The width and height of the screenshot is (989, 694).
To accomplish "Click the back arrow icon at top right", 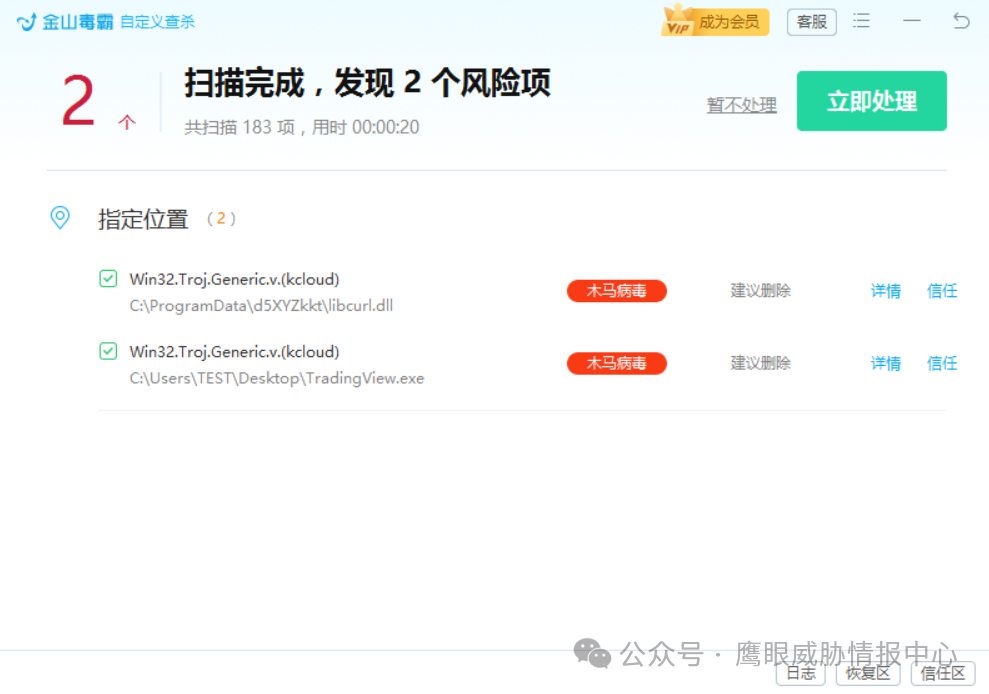I will pyautogui.click(x=961, y=21).
